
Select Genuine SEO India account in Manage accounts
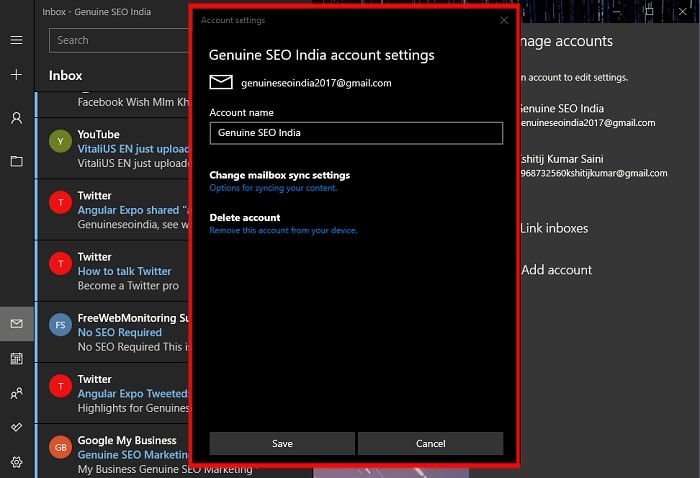tap(587, 115)
